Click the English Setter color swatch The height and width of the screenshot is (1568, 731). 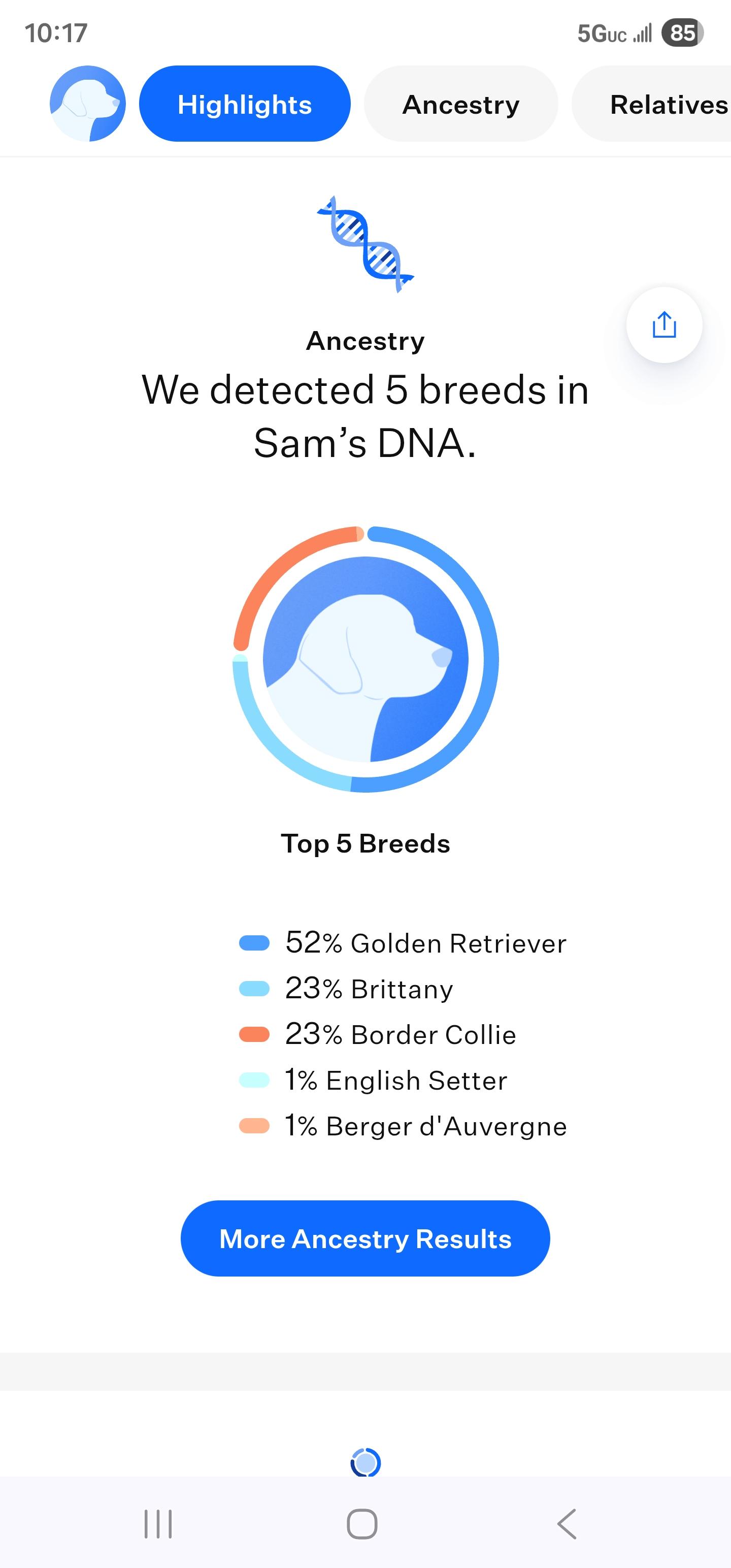tap(254, 1080)
